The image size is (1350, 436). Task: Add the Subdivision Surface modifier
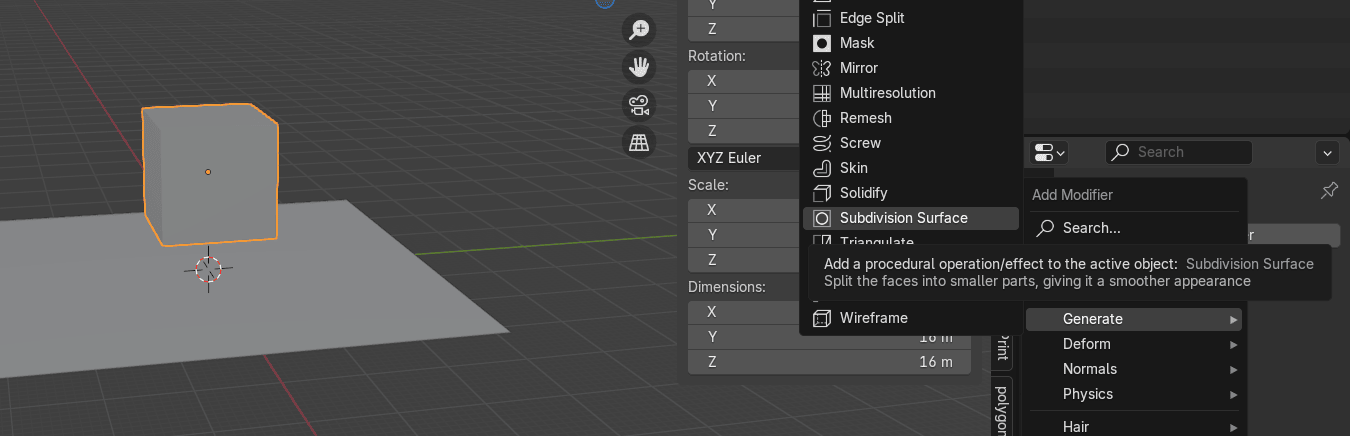(903, 218)
